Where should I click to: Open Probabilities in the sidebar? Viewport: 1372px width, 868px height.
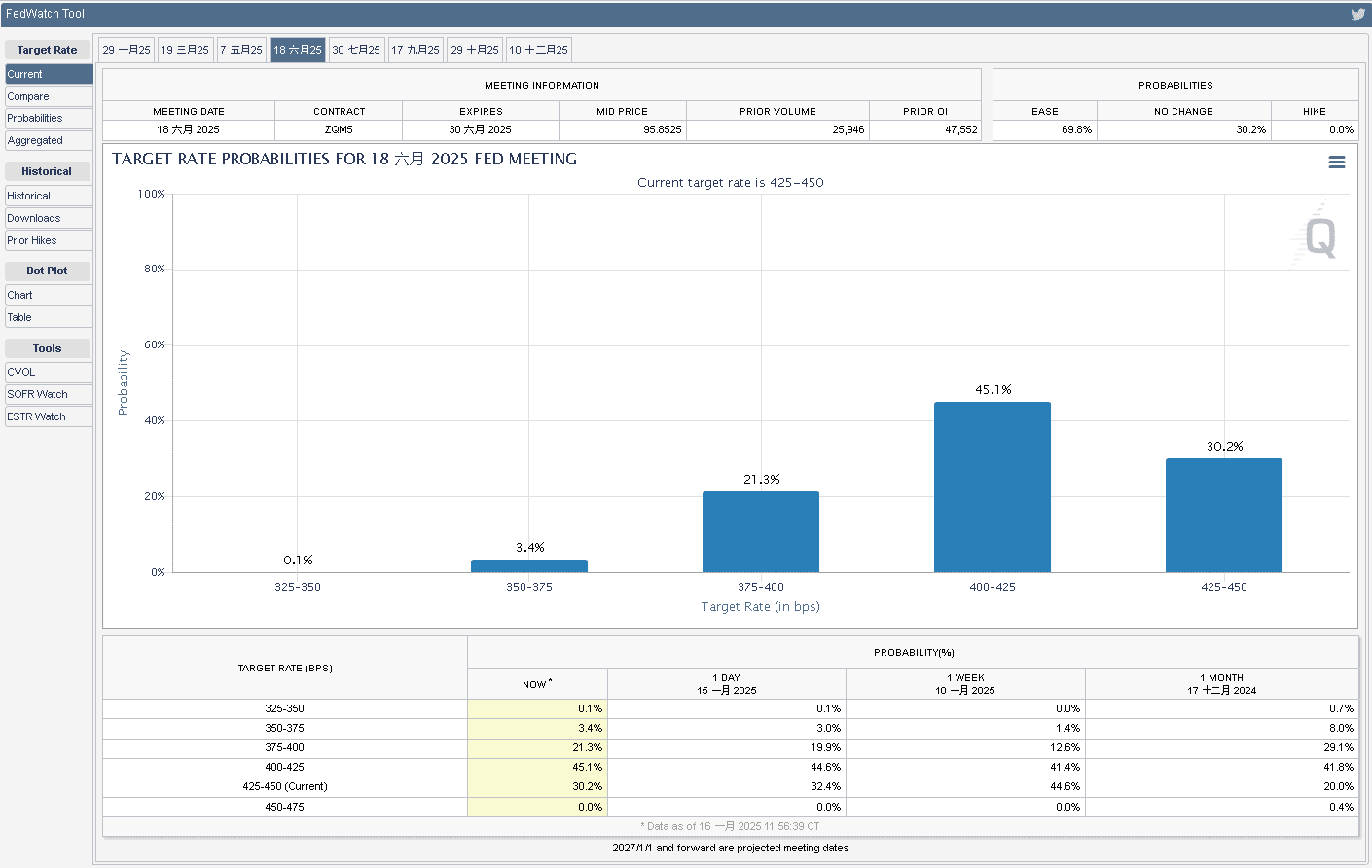pyautogui.click(x=49, y=118)
